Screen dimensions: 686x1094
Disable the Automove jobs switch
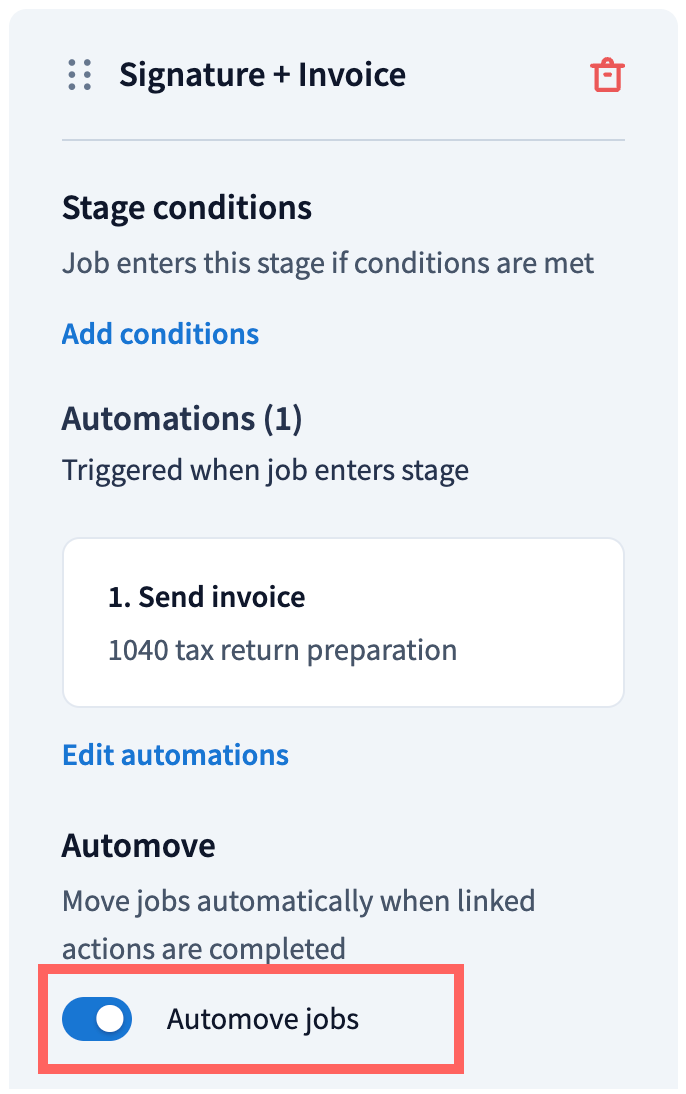97,1019
